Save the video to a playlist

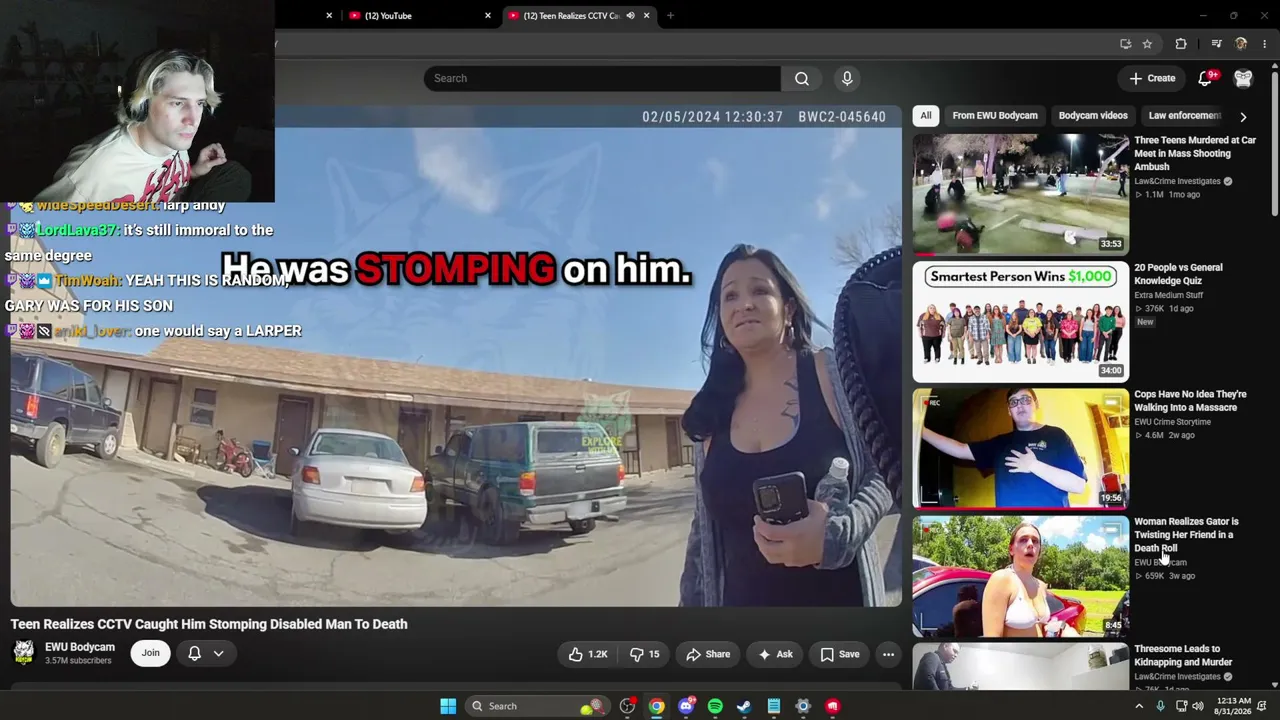coord(840,654)
